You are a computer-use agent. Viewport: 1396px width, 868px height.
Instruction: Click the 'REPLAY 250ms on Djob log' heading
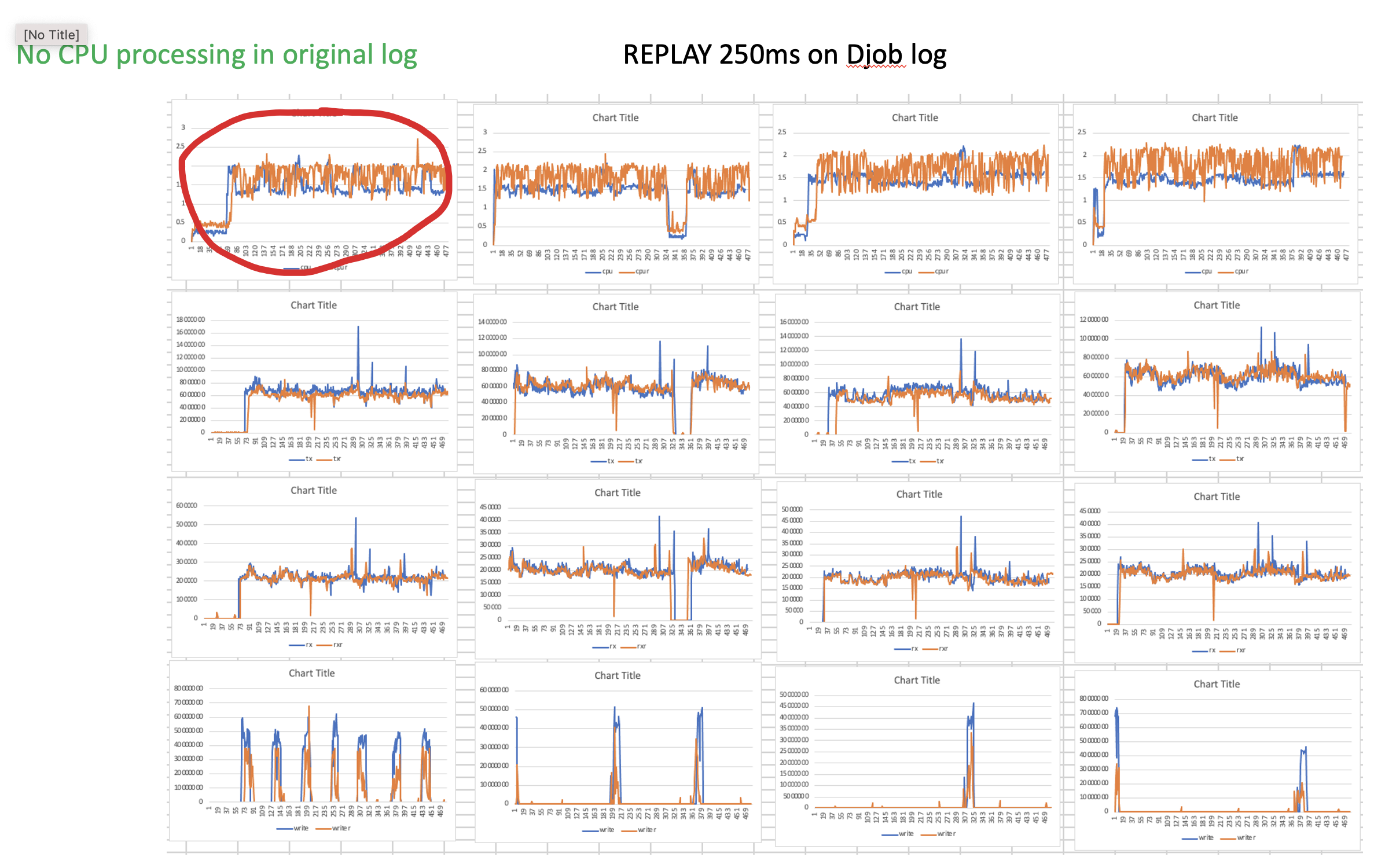point(784,55)
